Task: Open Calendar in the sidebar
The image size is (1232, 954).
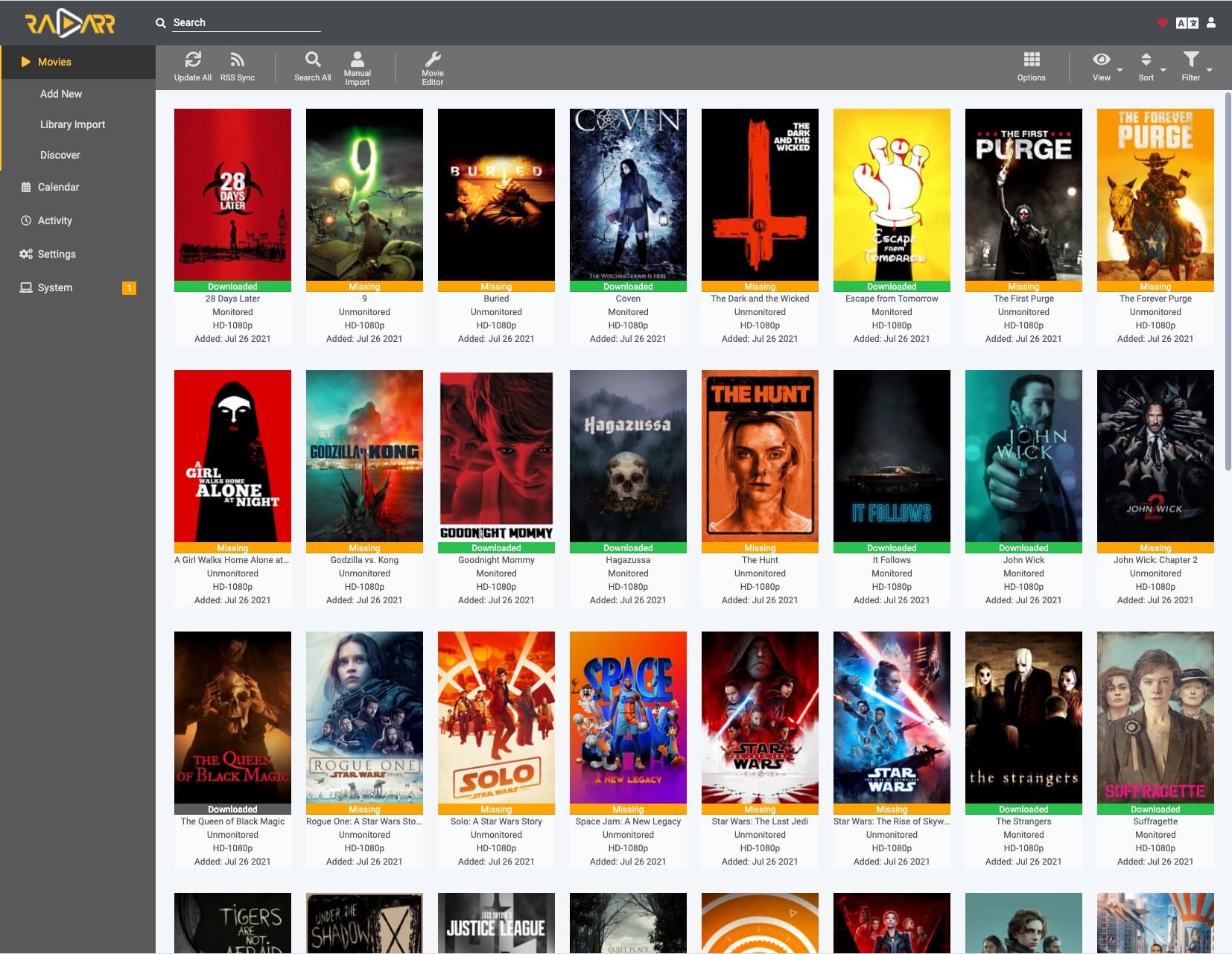Action: coord(58,187)
